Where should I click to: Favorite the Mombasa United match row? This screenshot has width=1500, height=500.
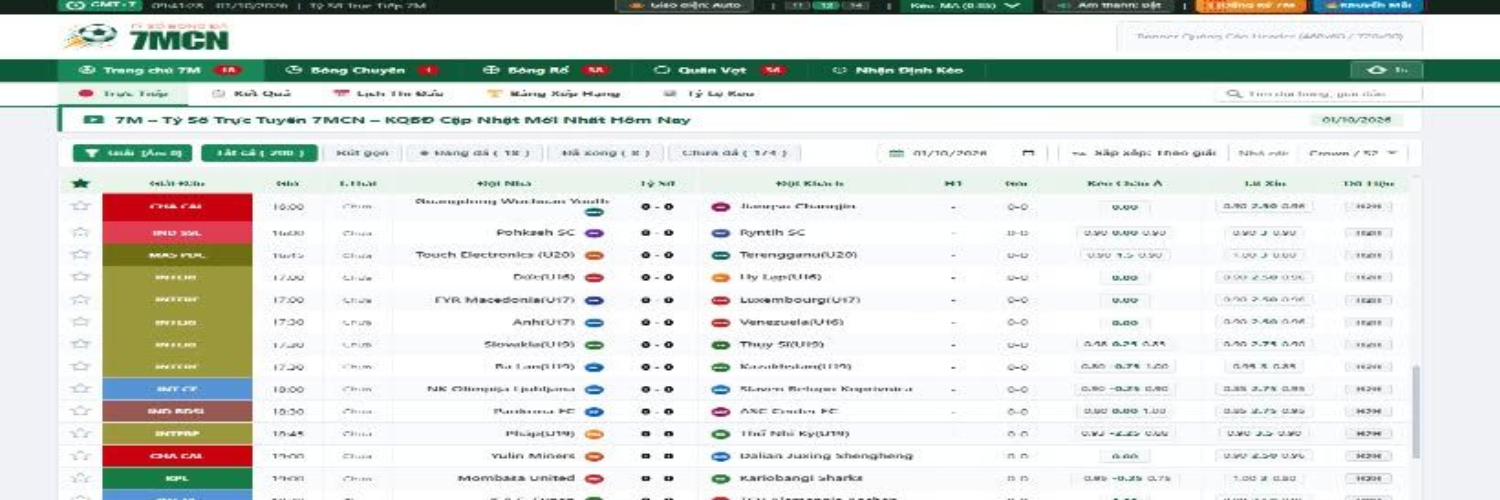pyautogui.click(x=81, y=479)
